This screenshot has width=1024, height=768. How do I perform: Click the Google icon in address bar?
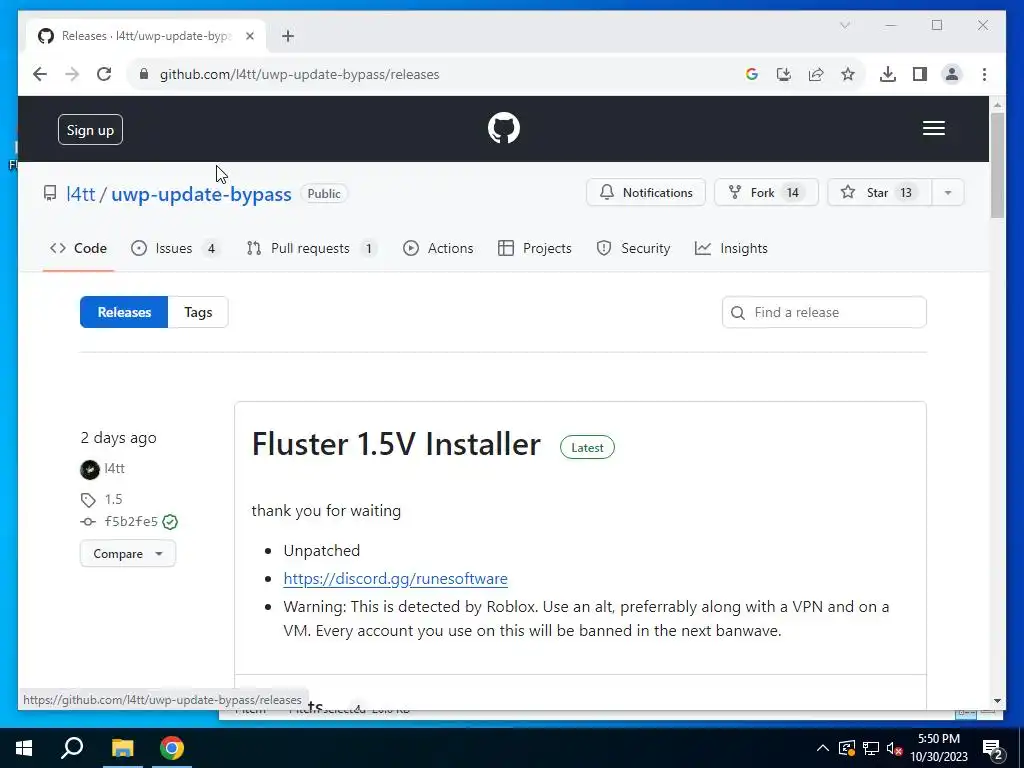click(752, 74)
